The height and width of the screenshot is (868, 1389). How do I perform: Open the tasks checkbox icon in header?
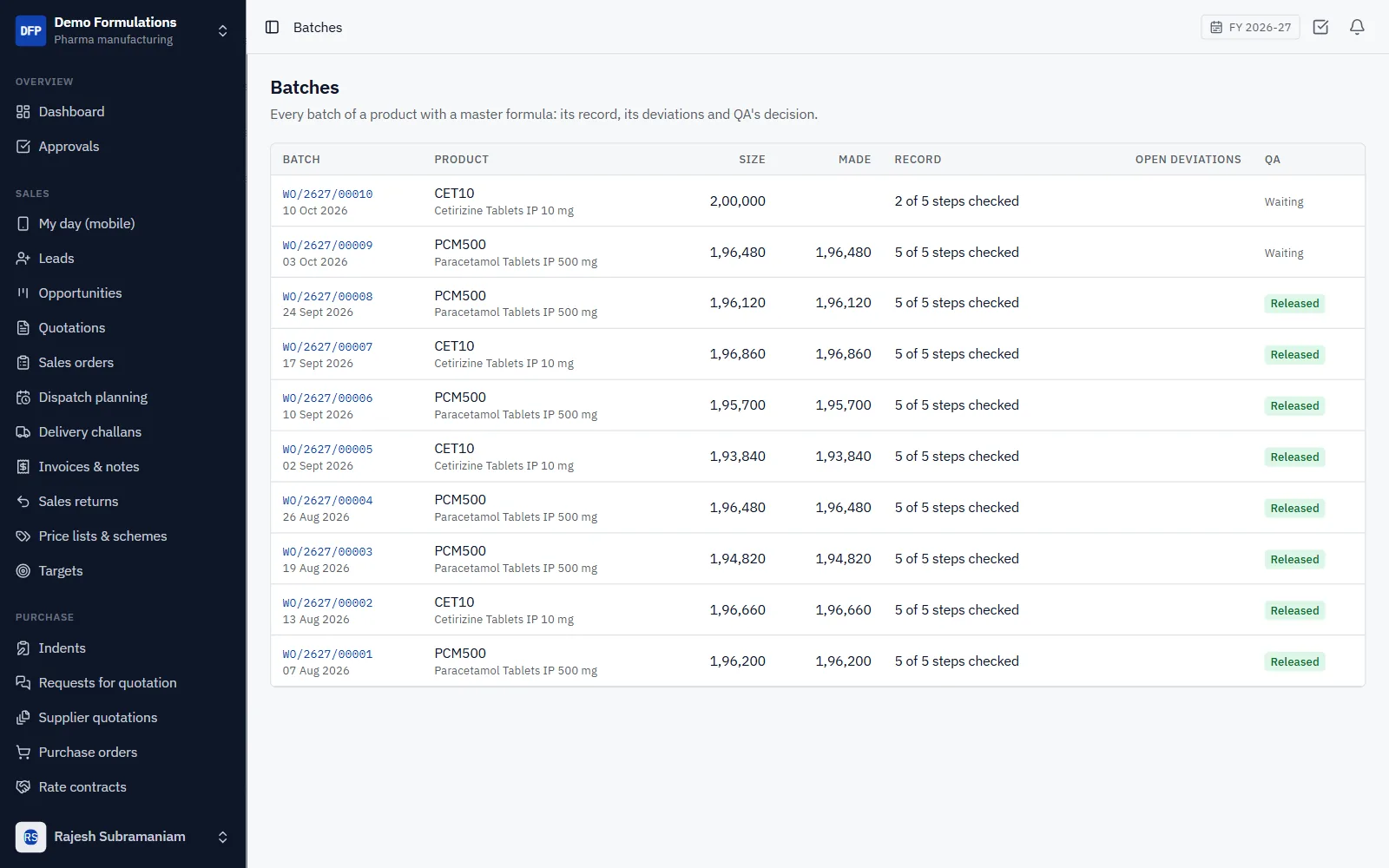click(1320, 27)
